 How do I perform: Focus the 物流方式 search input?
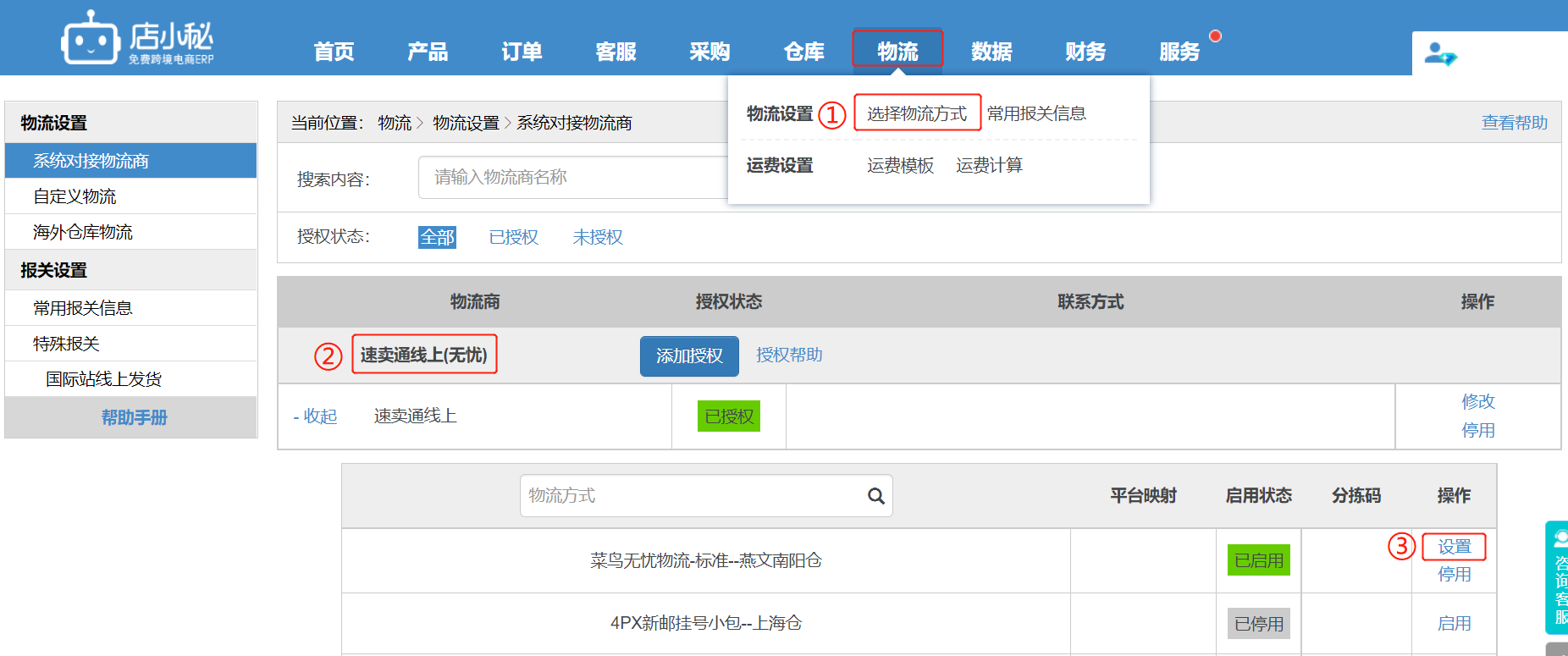(706, 496)
